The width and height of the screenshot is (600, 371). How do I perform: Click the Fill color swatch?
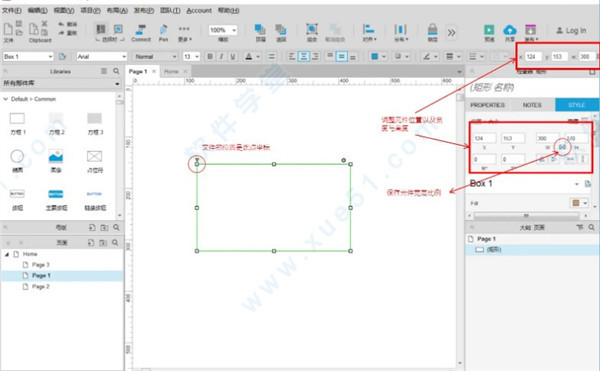click(576, 203)
